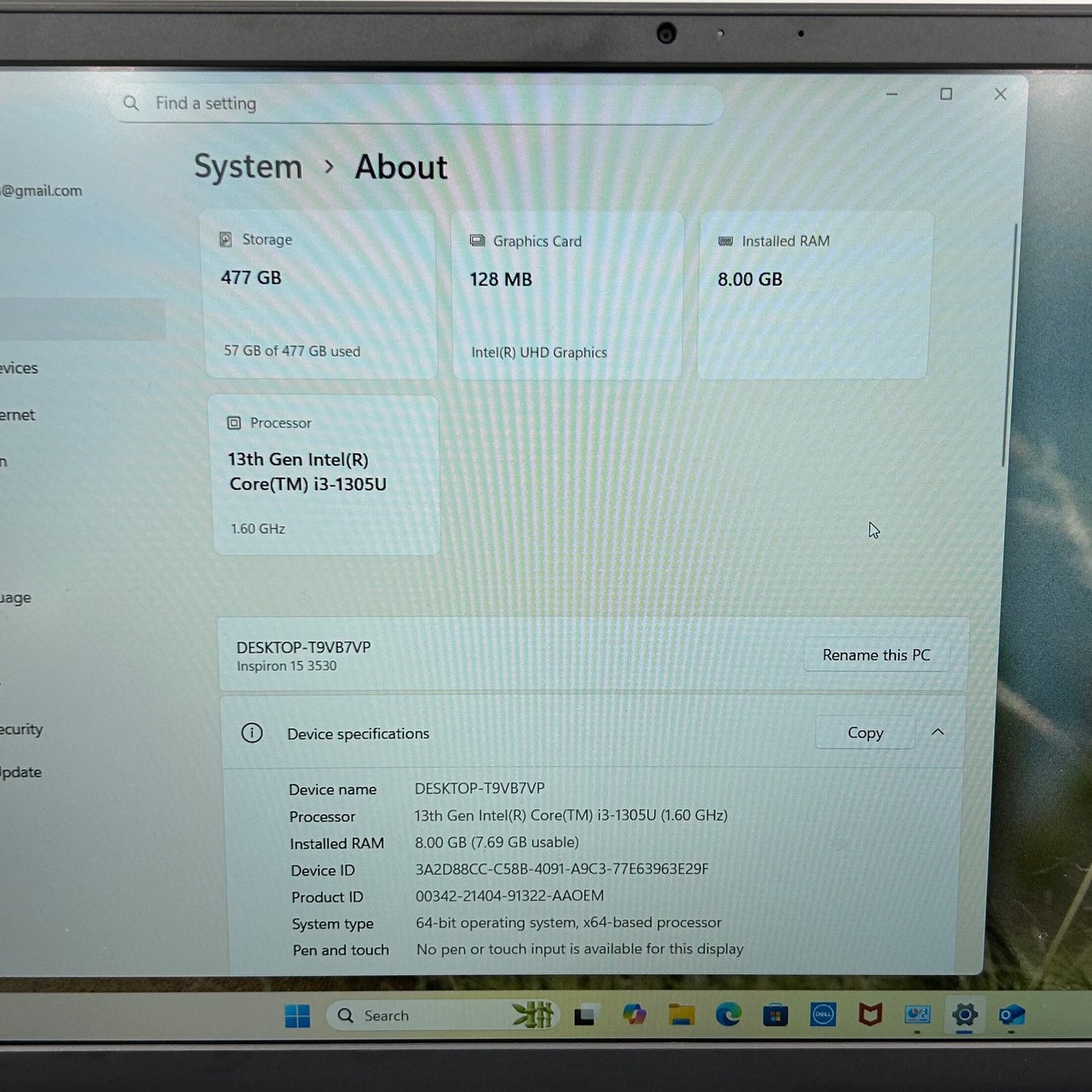Open File Explorer from taskbar
Screen dimensions: 1092x1092
(x=681, y=1015)
